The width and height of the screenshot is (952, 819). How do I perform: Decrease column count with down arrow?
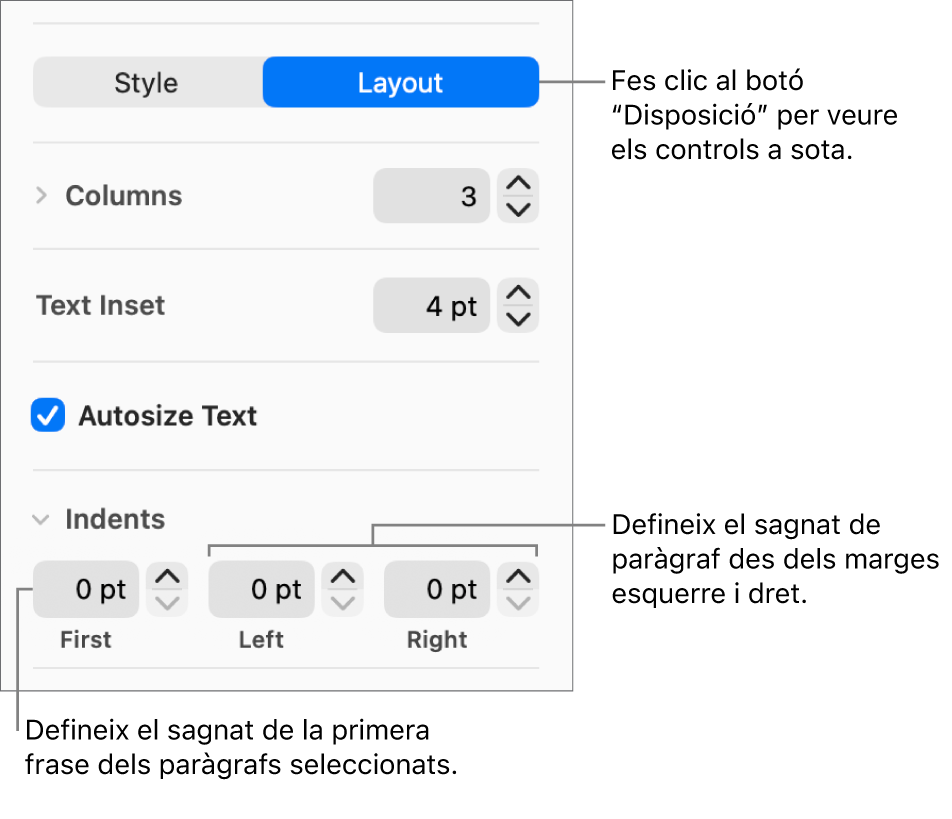[x=518, y=209]
